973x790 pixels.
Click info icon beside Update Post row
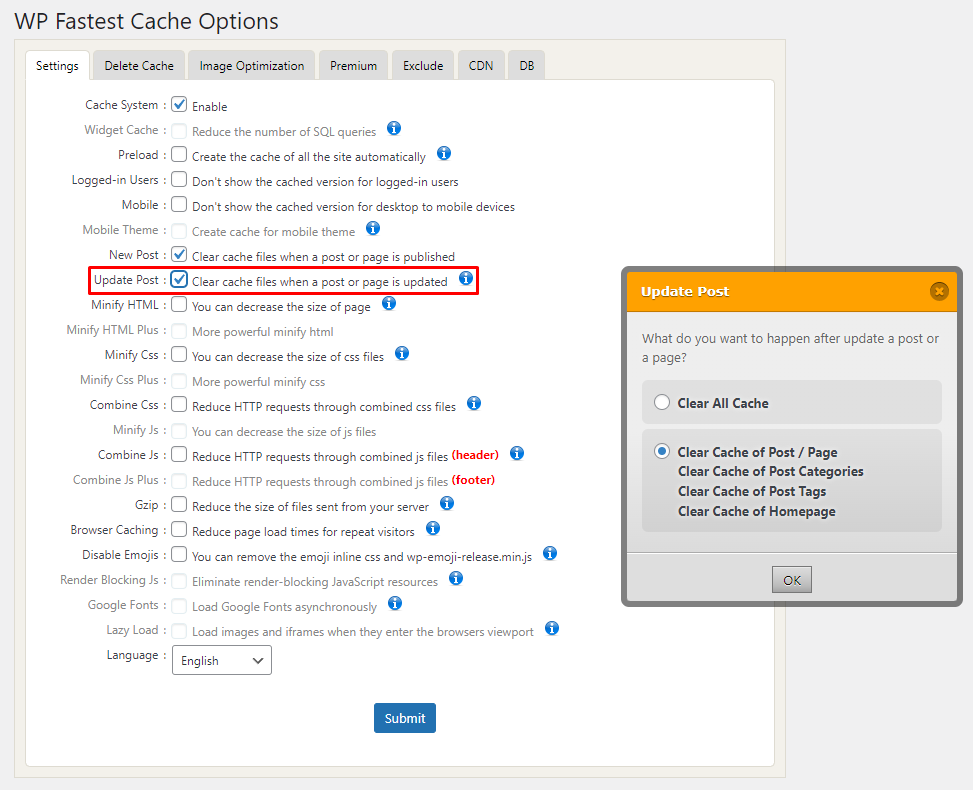click(466, 279)
